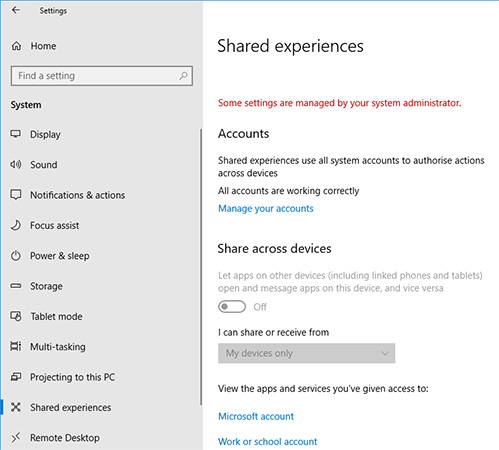Go to Storage settings

click(x=46, y=286)
